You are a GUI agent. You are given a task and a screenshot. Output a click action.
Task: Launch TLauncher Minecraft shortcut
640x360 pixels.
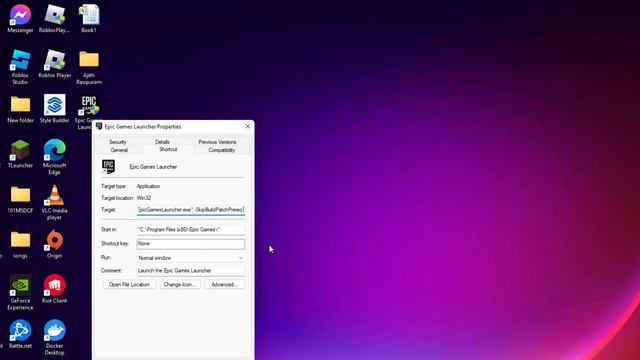pos(20,154)
